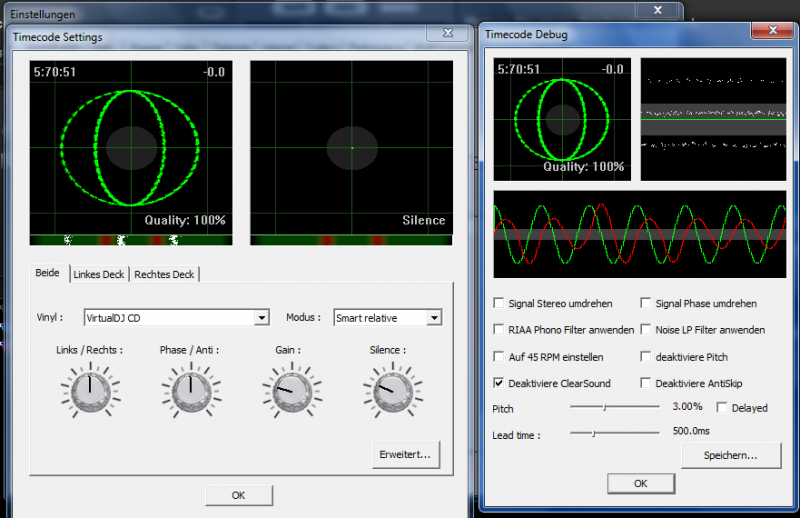The width and height of the screenshot is (800, 518).
Task: Check Signal Stereo umdrehen checkbox
Action: [x=499, y=303]
